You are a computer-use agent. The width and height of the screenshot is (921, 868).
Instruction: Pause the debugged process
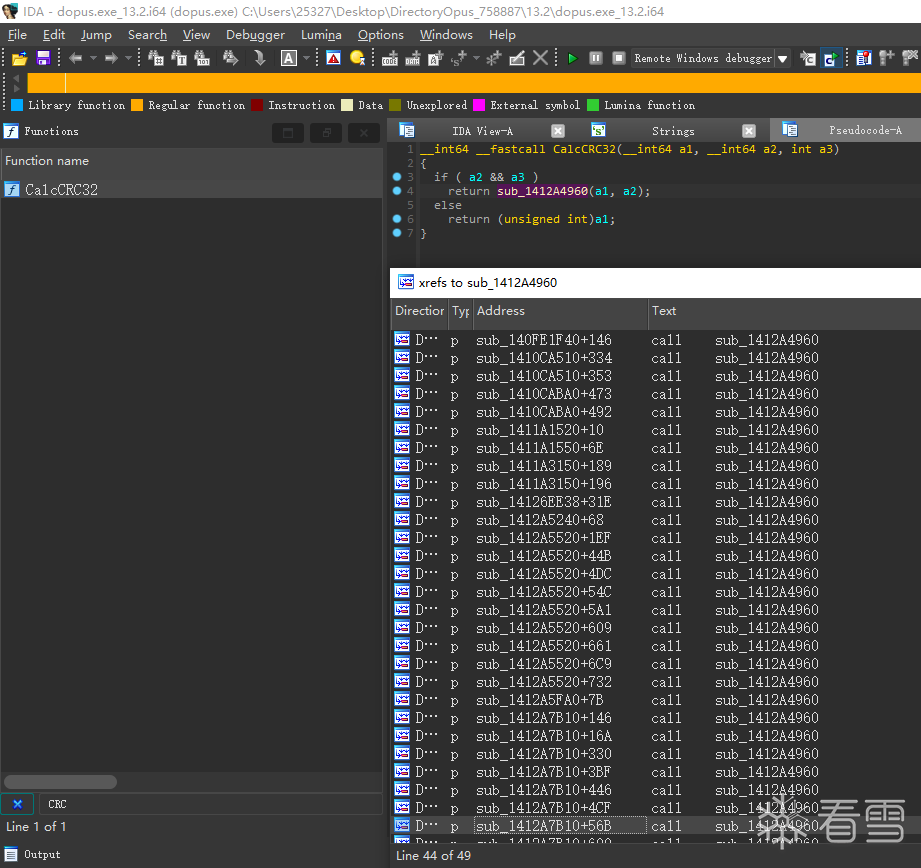[x=596, y=58]
